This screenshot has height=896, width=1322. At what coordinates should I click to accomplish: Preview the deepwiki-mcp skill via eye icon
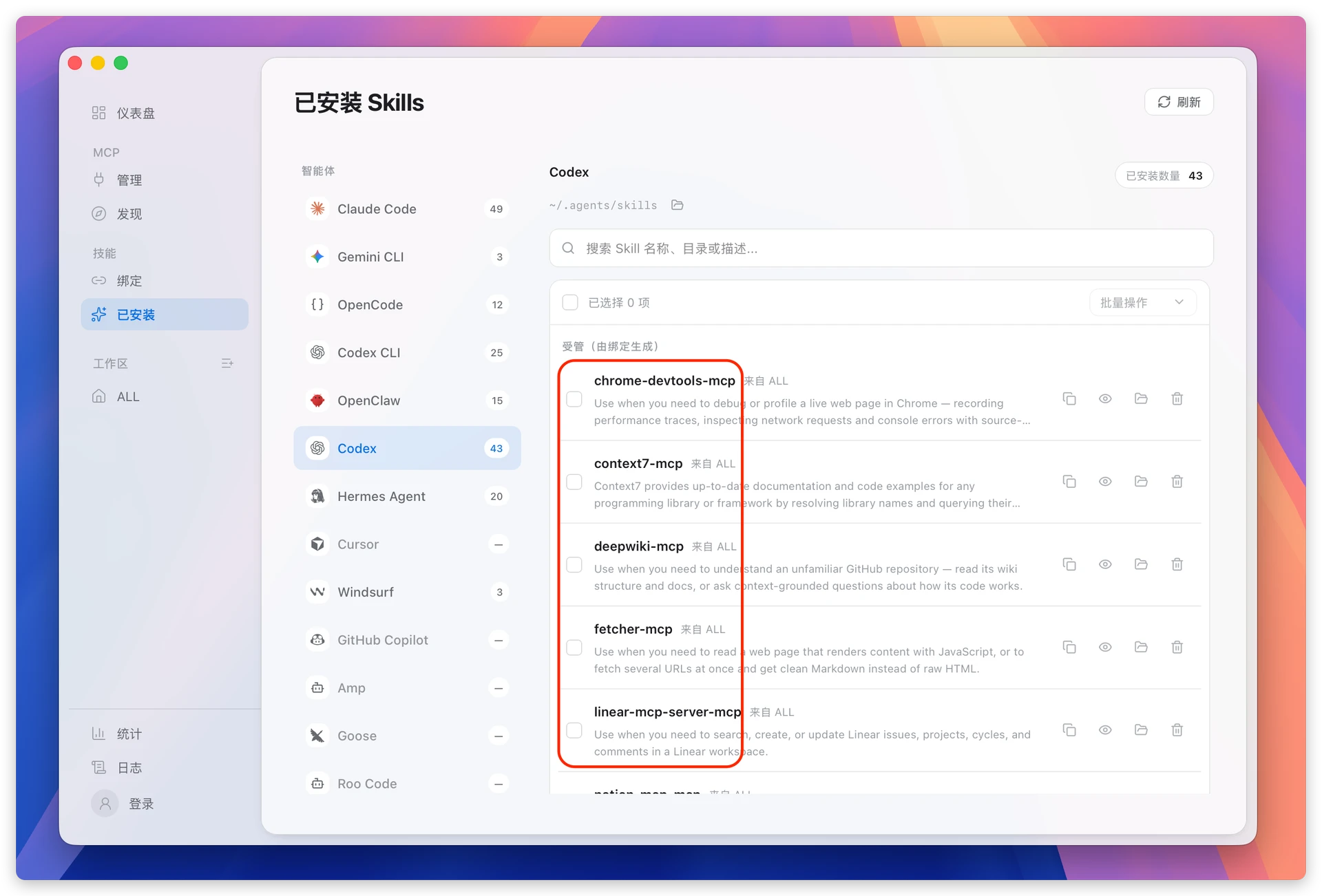1105,564
